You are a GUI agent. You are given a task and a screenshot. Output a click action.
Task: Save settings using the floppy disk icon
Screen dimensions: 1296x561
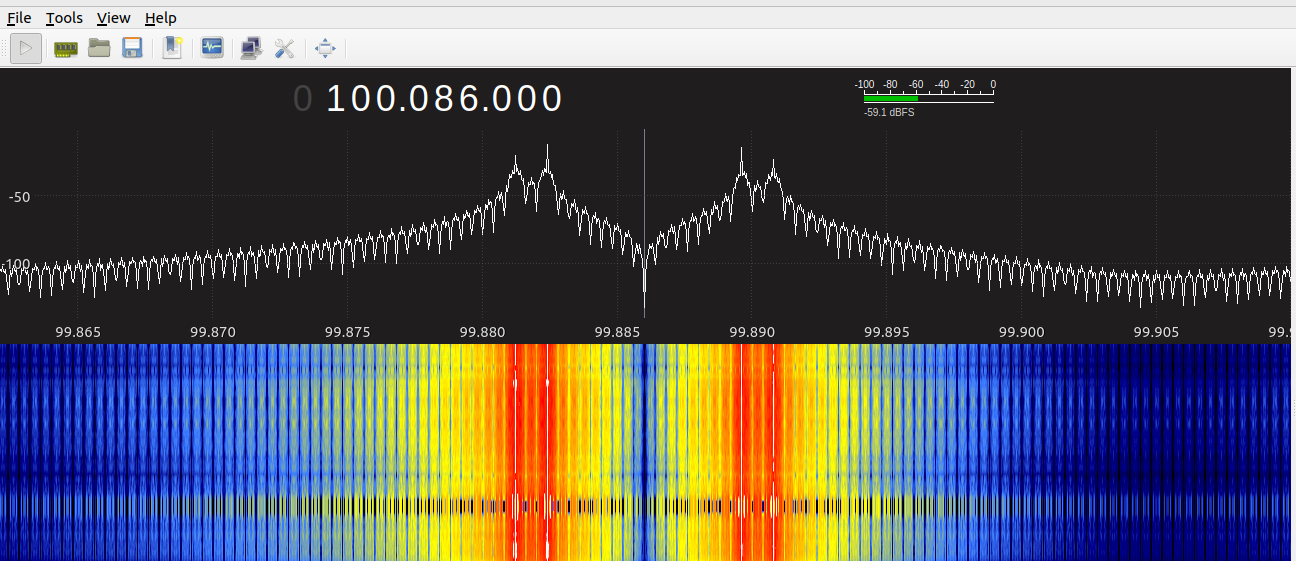(x=132, y=48)
